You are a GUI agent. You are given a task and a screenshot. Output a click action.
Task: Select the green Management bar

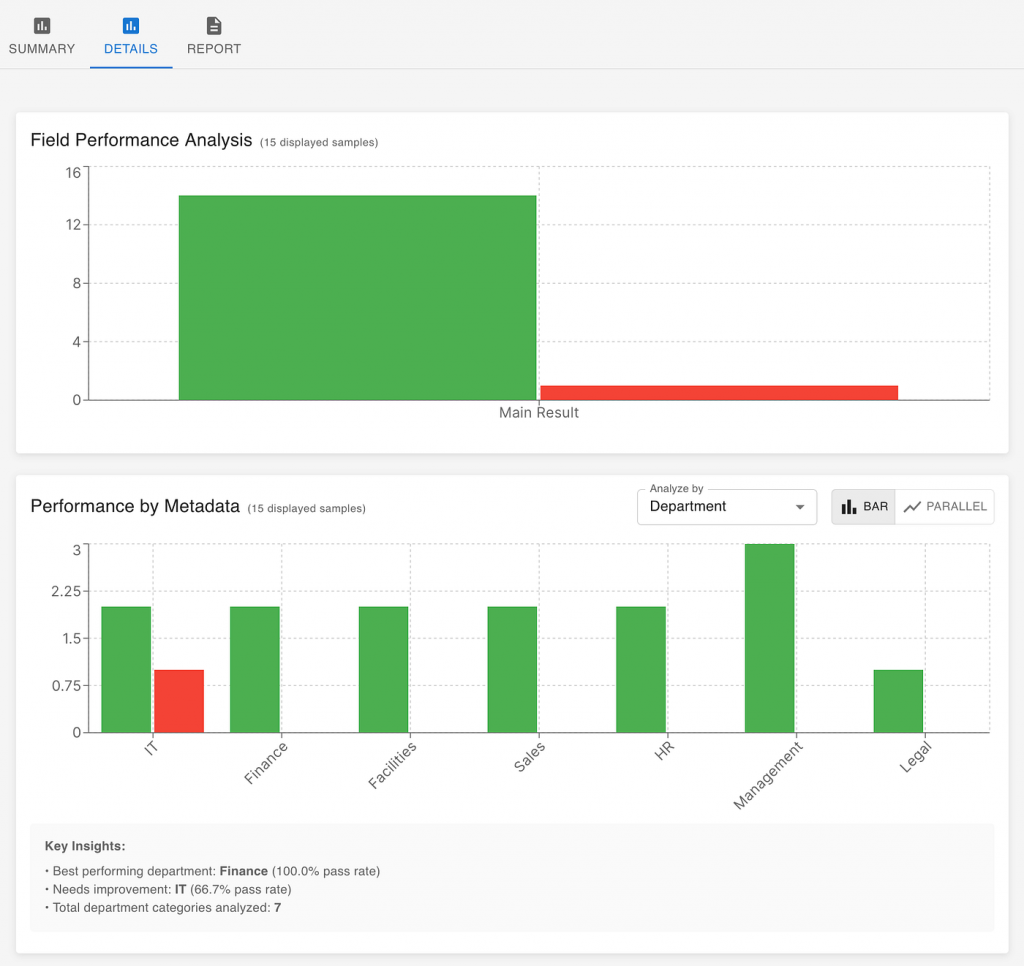point(769,638)
